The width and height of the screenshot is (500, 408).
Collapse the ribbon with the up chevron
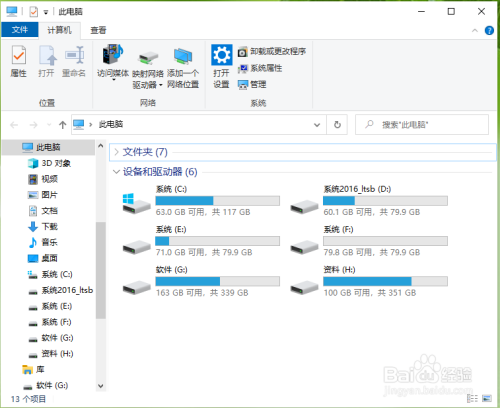click(x=475, y=31)
